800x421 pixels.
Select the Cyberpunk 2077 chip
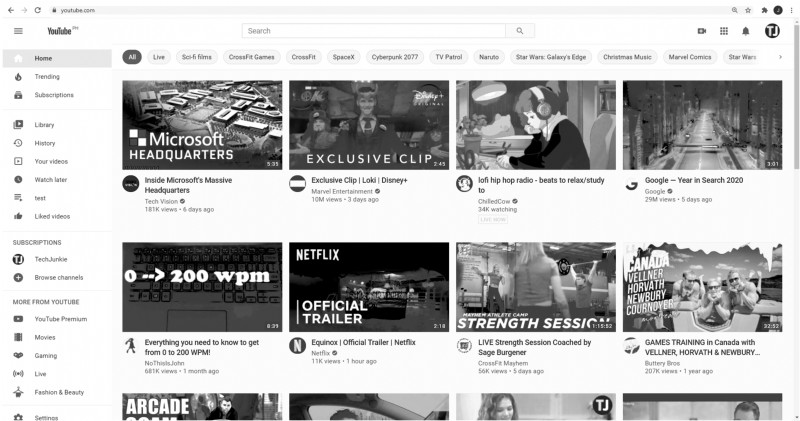tap(394, 57)
